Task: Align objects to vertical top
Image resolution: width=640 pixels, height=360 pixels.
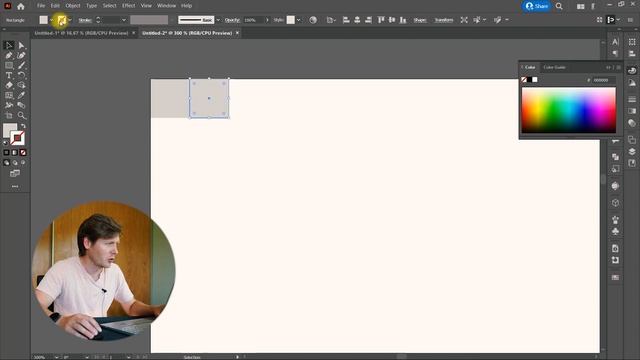Action: pyautogui.click(x=381, y=20)
